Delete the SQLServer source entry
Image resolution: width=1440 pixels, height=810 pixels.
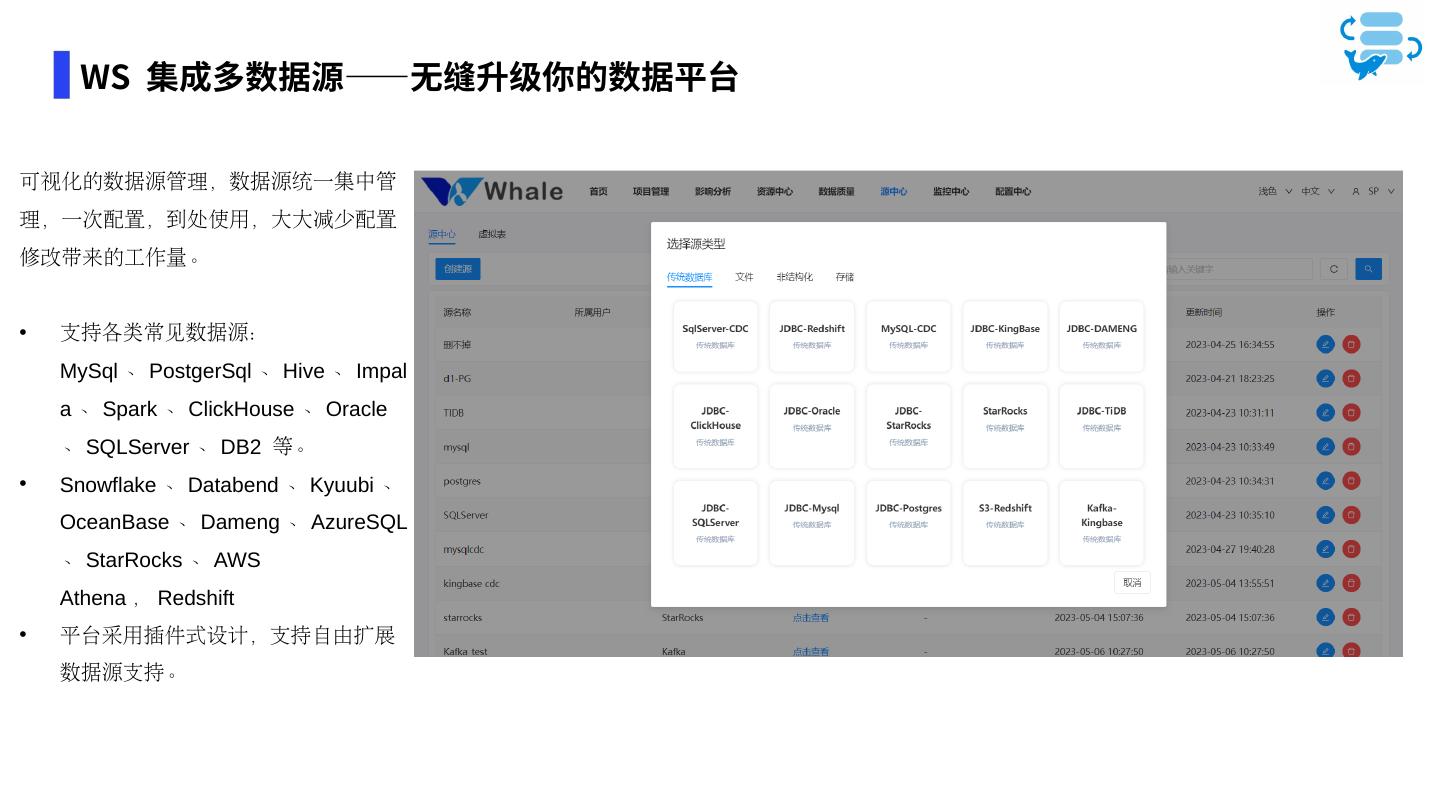tap(1351, 514)
